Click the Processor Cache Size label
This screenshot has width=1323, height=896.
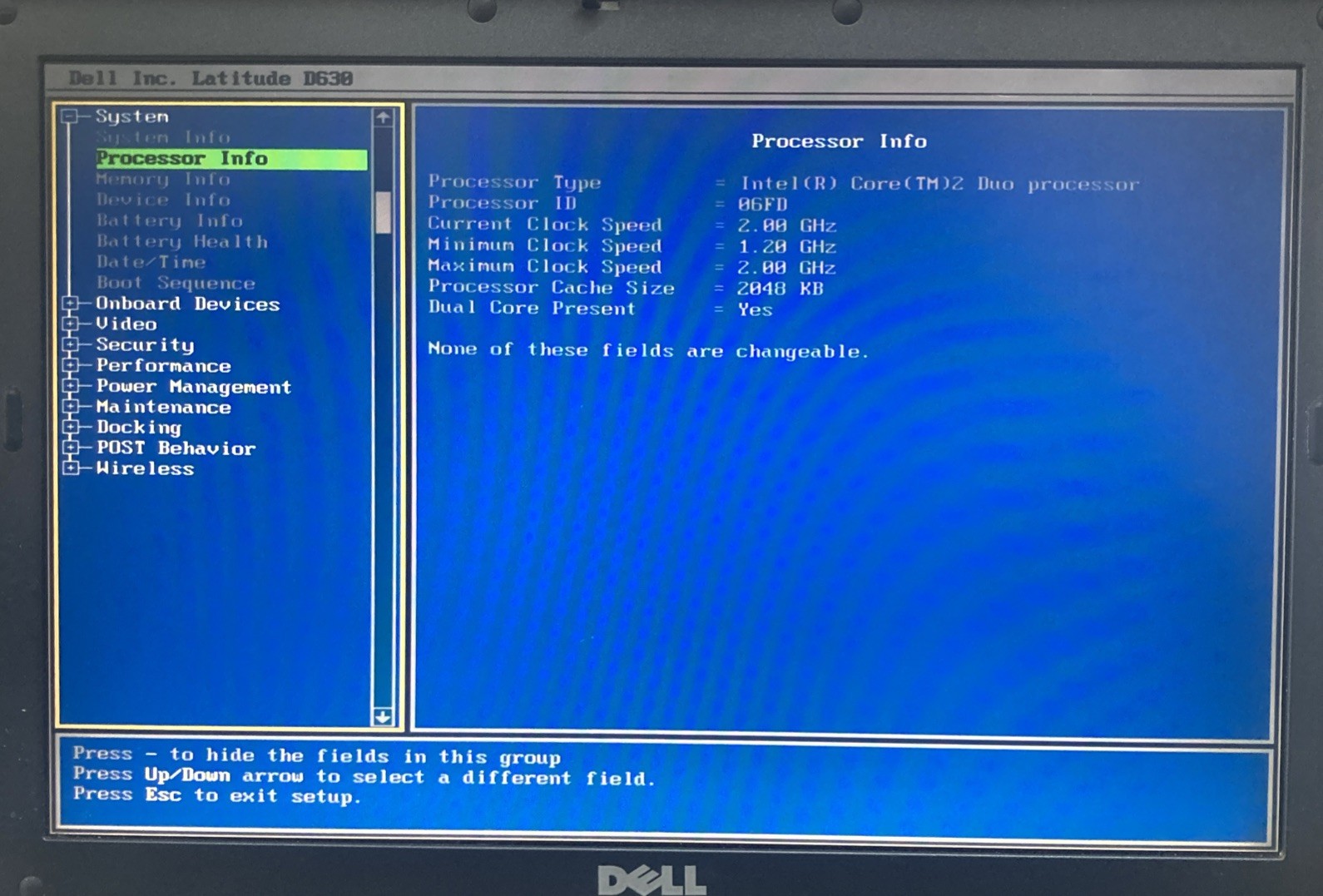pyautogui.click(x=552, y=287)
